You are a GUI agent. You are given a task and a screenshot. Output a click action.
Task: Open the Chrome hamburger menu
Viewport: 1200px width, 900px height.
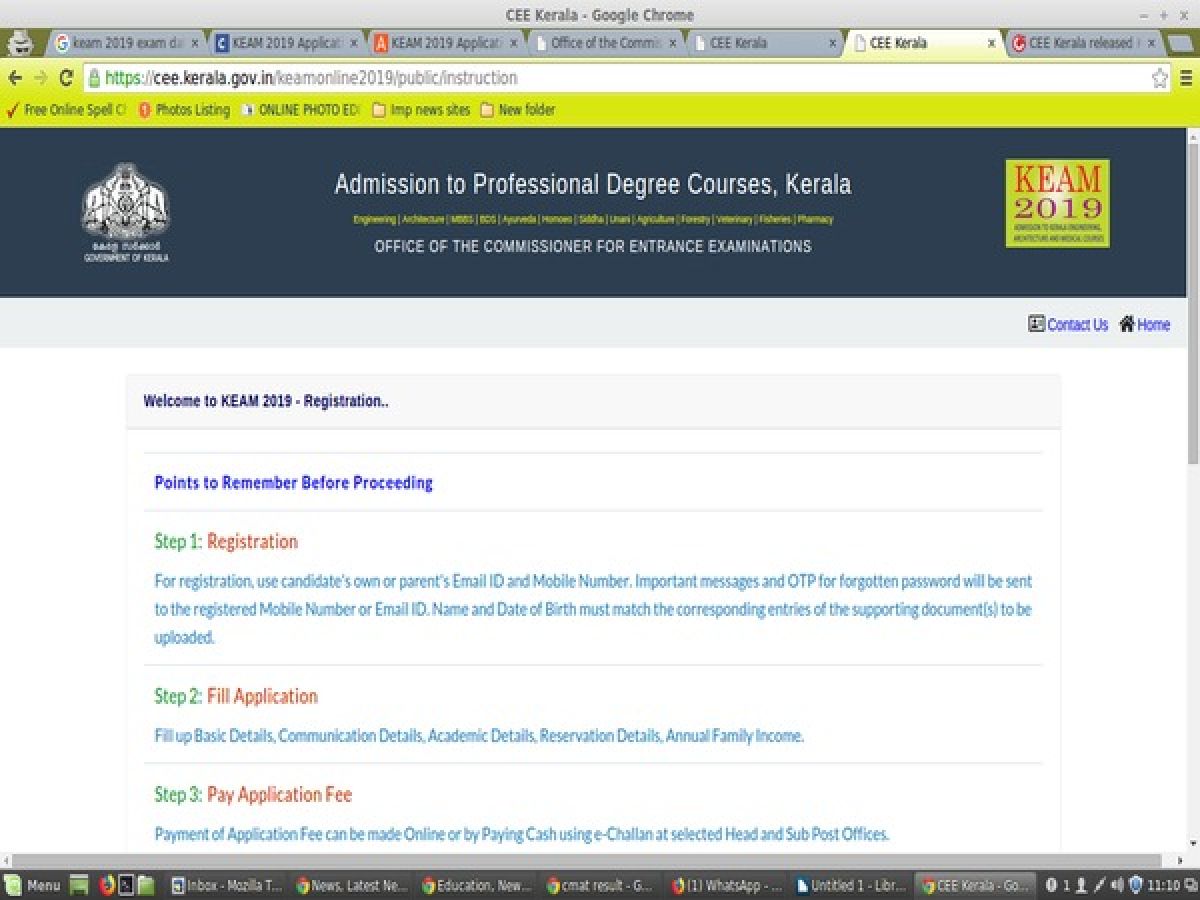[1186, 78]
